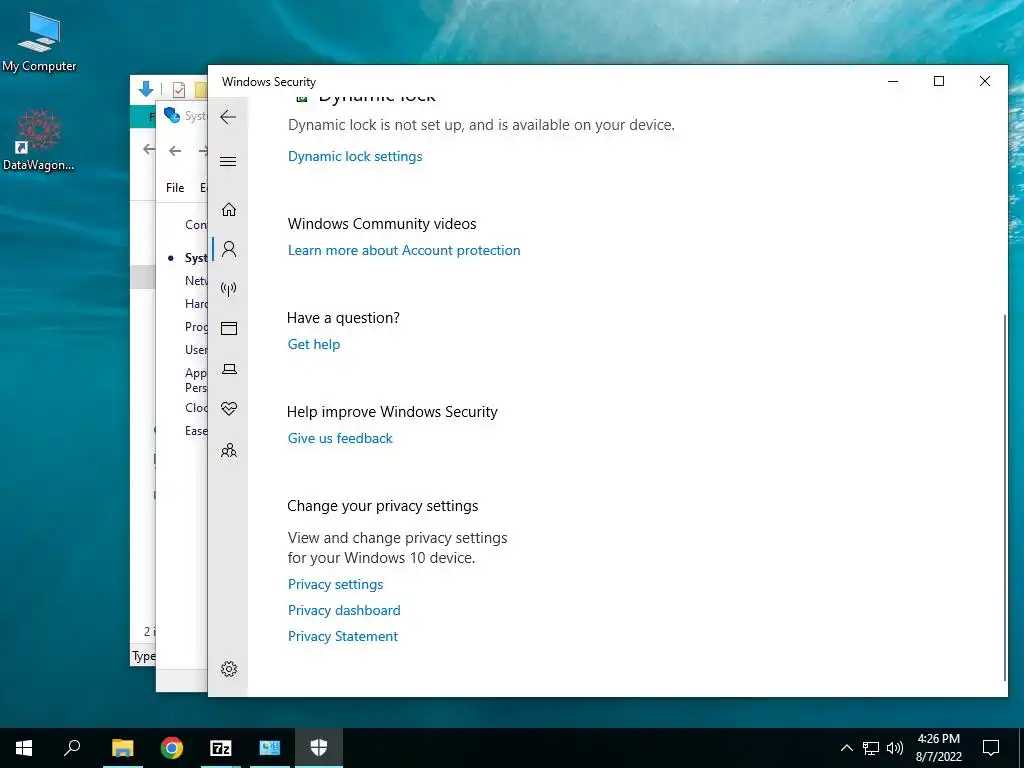Viewport: 1024px width, 768px height.
Task: Open the Privacy Statement link
Action: [x=343, y=636]
